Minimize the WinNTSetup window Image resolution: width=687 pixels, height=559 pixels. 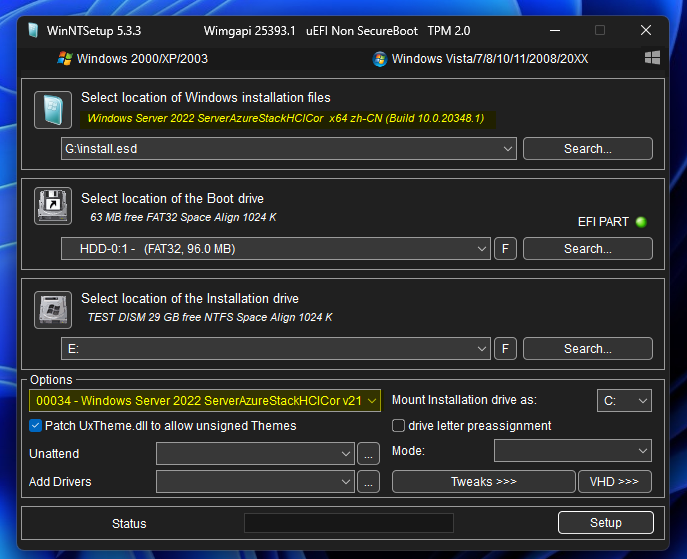[555, 31]
